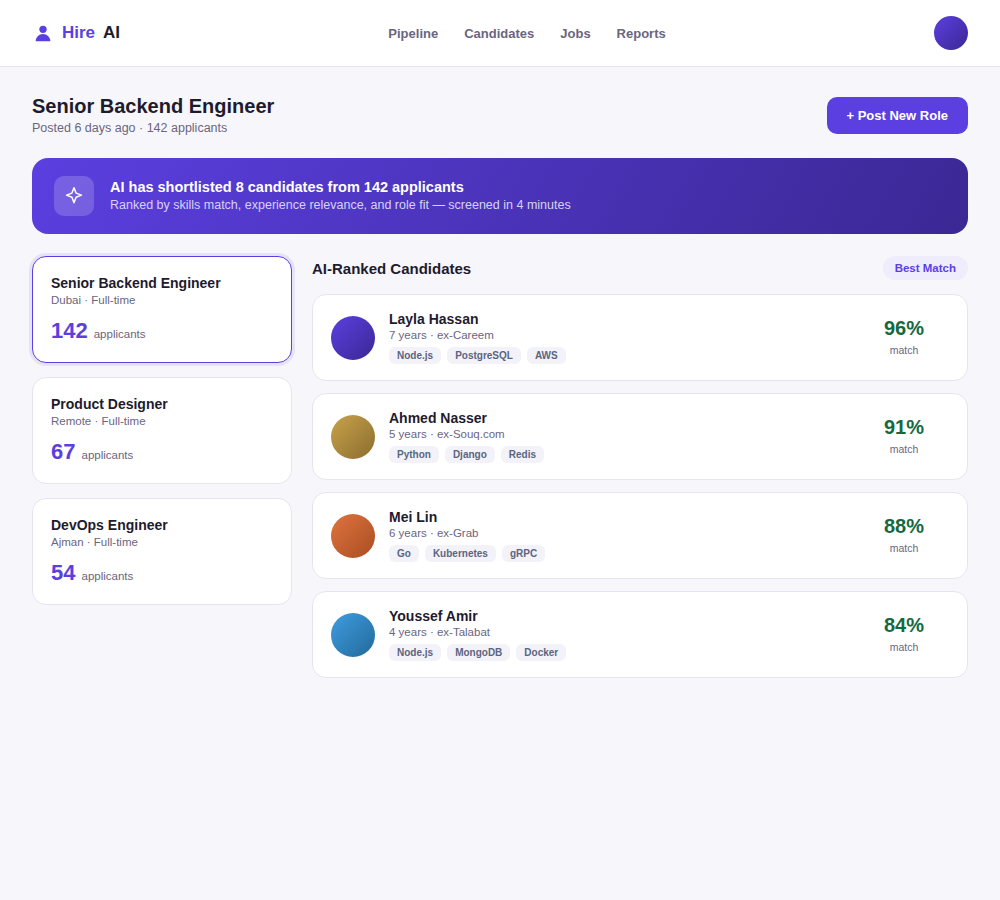Open the Candidates nav item
Screen dimensions: 1000x900
[499, 34]
